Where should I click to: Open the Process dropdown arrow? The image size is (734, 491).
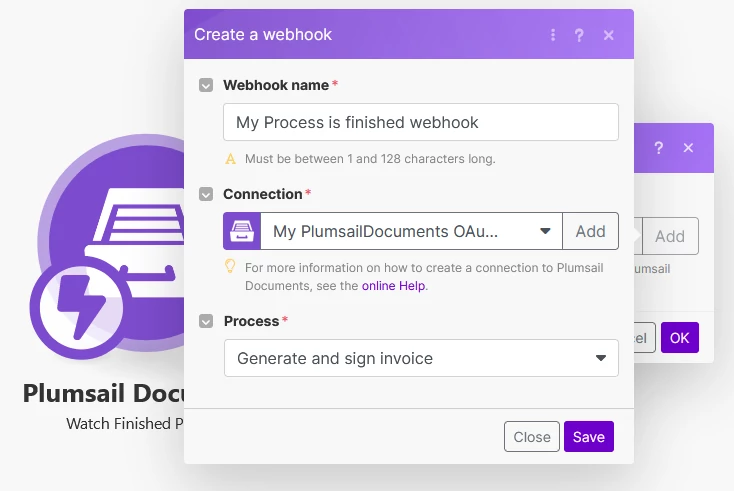point(601,358)
